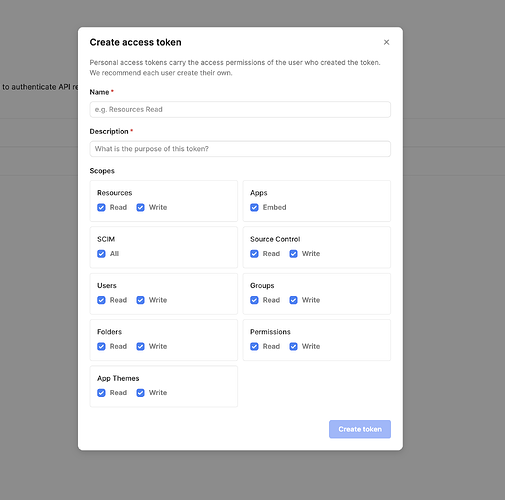
Task: Click the Create token button
Action: coord(360,429)
